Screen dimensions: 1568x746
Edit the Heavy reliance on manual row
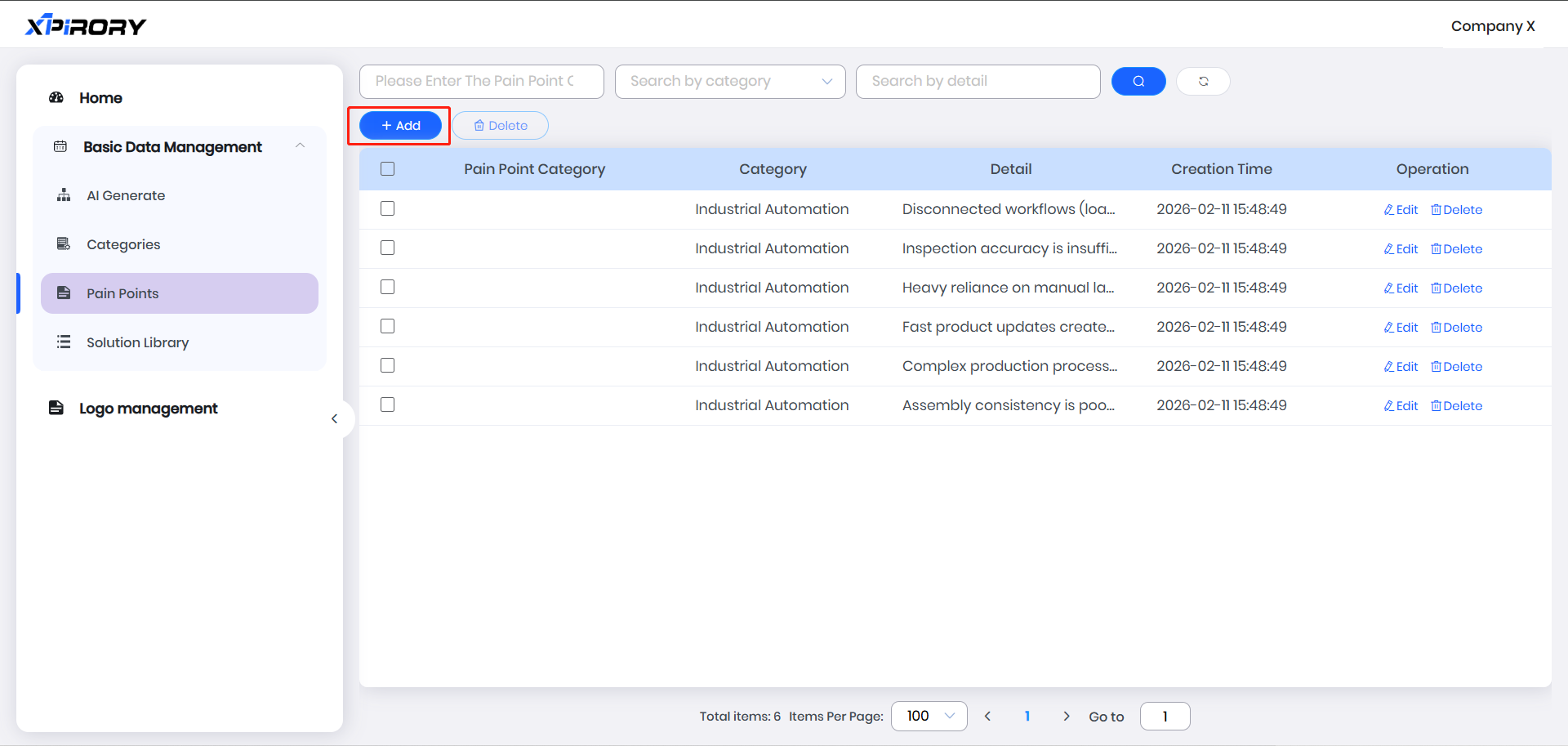(x=1401, y=288)
